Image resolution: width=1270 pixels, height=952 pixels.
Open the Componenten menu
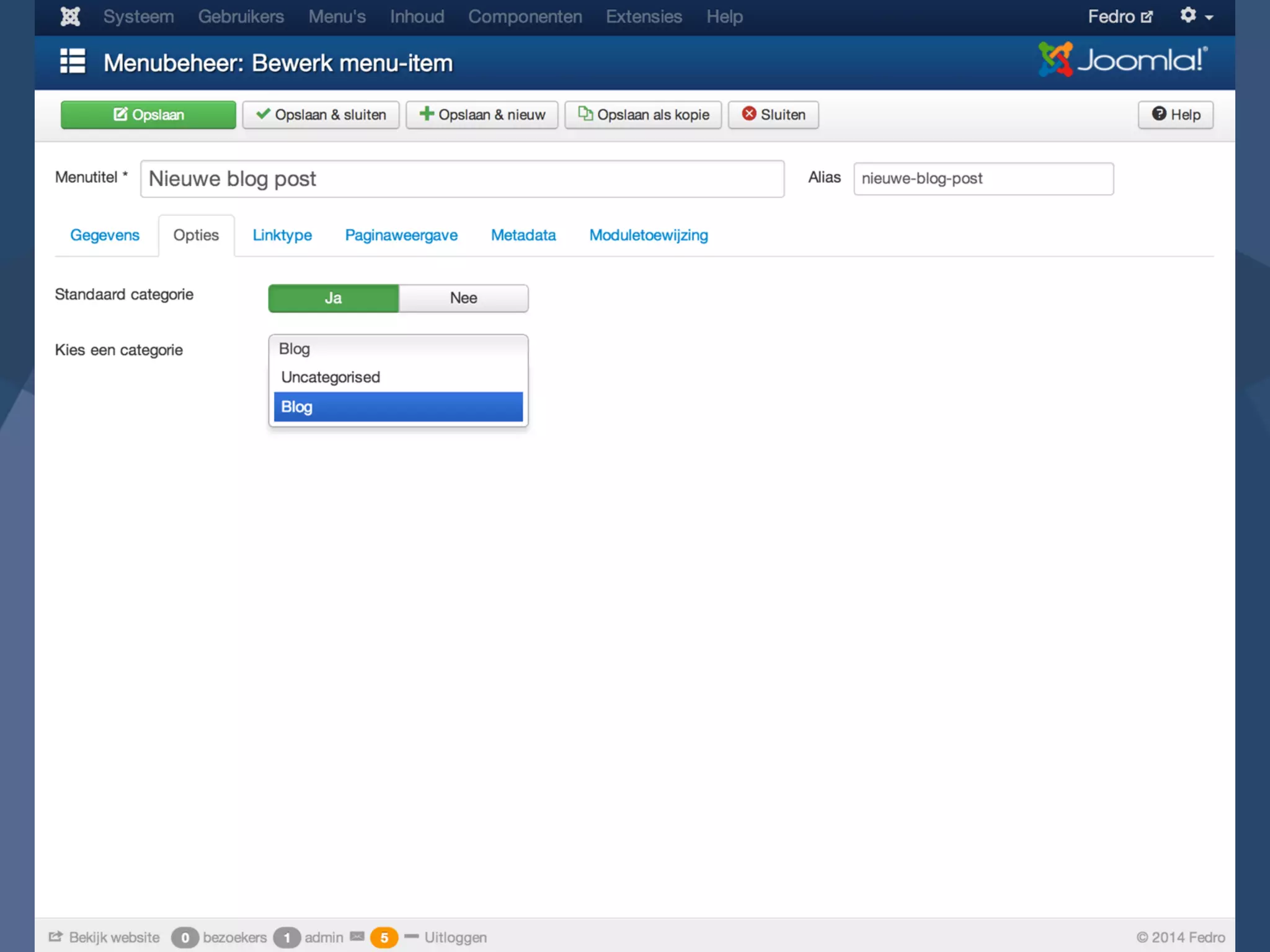[x=525, y=17]
